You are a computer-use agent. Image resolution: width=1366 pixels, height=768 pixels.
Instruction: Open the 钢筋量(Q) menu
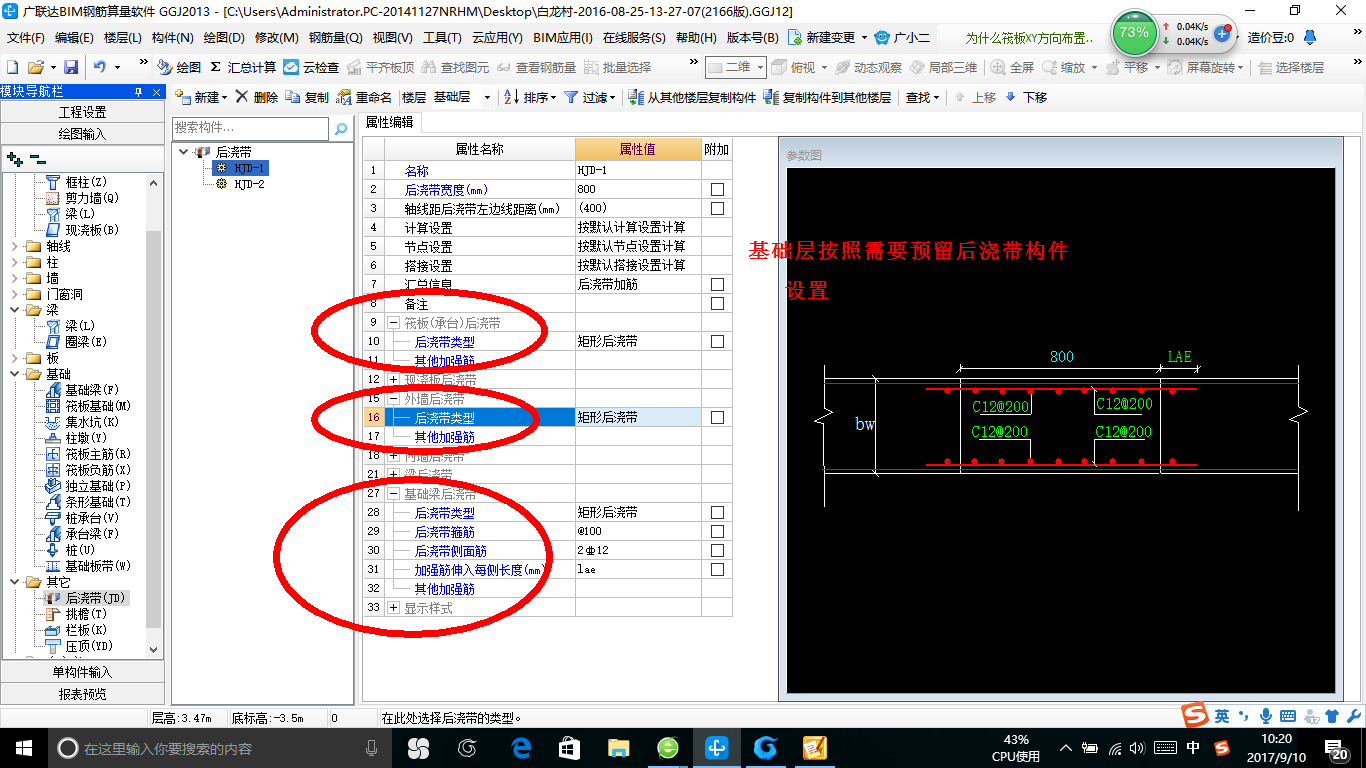pos(336,38)
